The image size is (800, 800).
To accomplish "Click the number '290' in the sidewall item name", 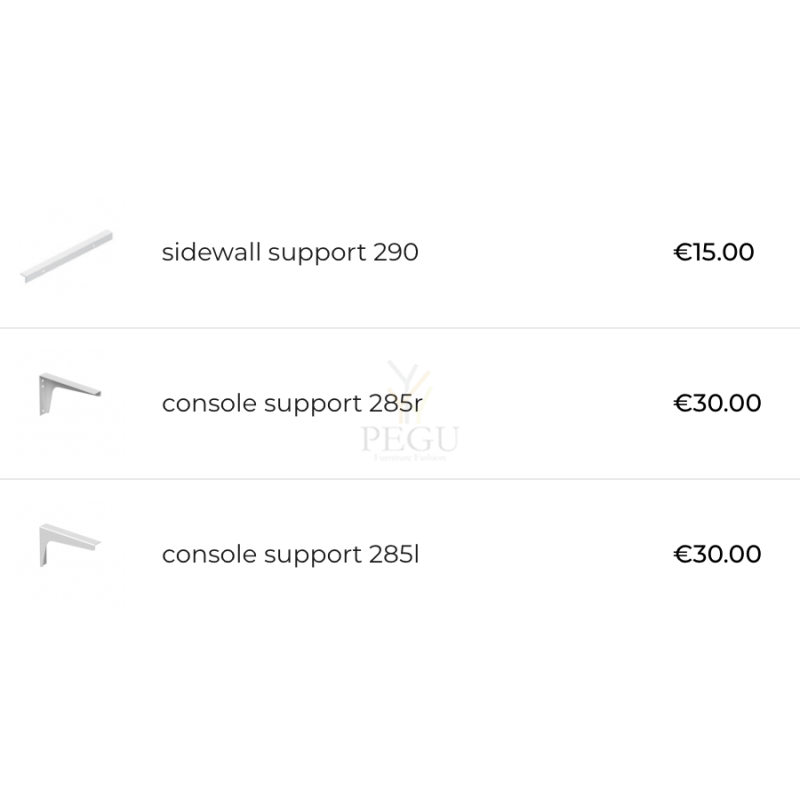I will pos(396,252).
